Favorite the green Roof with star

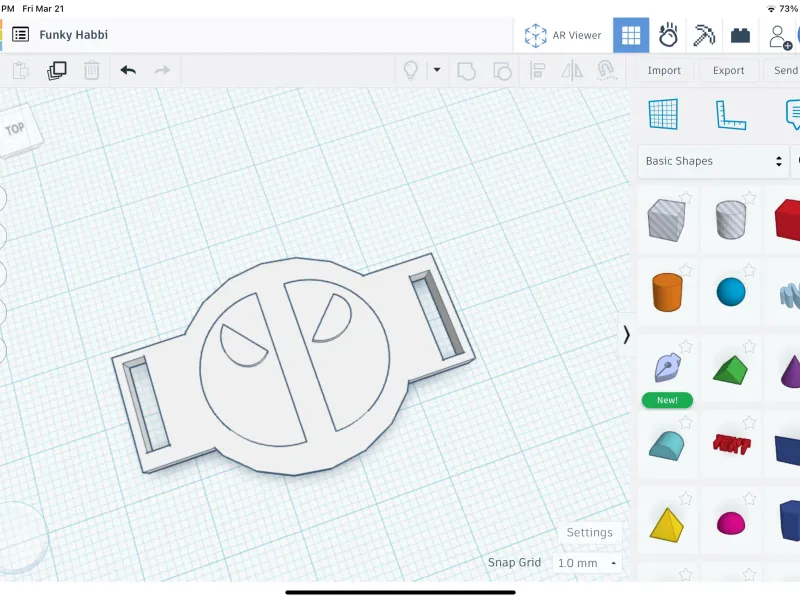point(749,347)
